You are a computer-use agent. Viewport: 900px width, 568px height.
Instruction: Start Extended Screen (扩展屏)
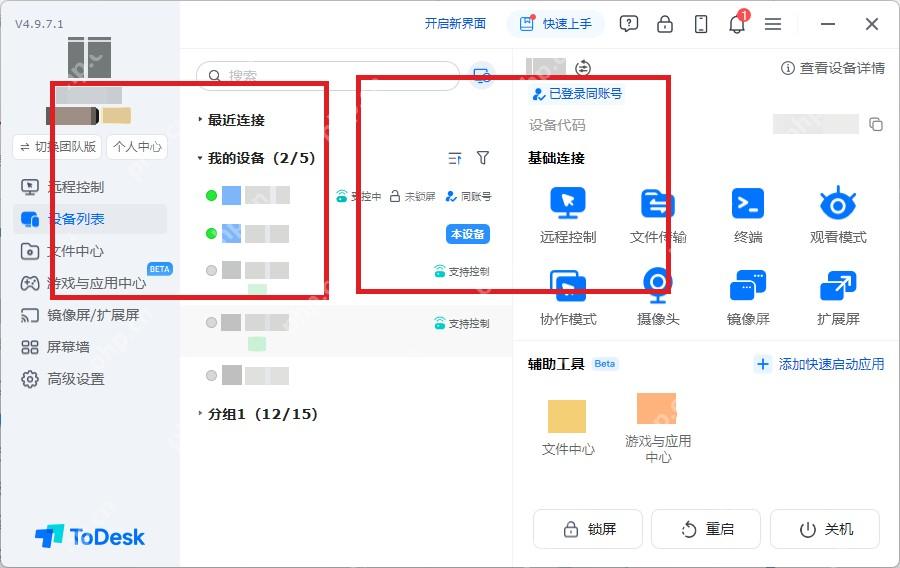[x=838, y=297]
